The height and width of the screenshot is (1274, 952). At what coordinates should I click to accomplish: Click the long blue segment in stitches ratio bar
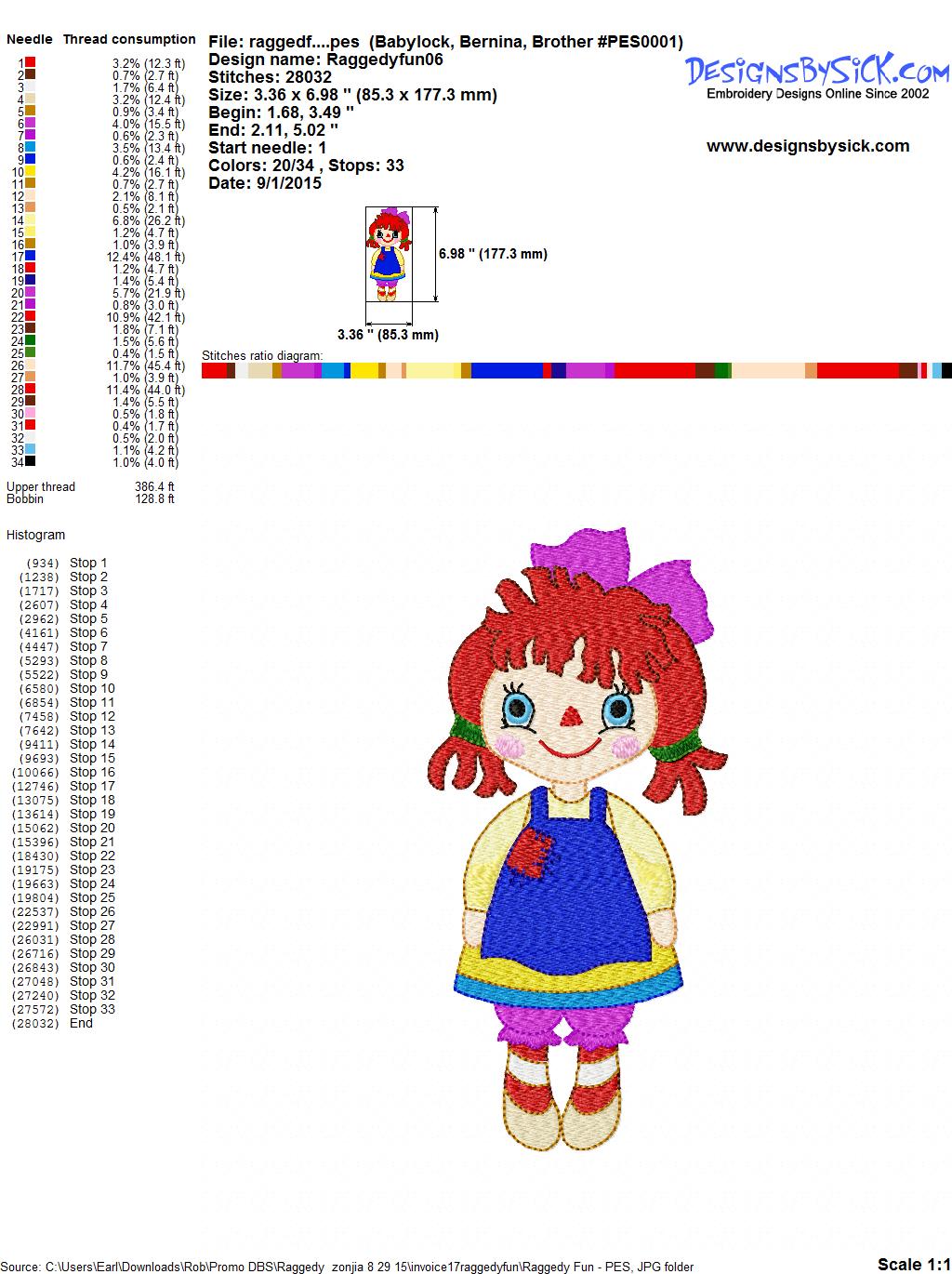click(x=506, y=370)
